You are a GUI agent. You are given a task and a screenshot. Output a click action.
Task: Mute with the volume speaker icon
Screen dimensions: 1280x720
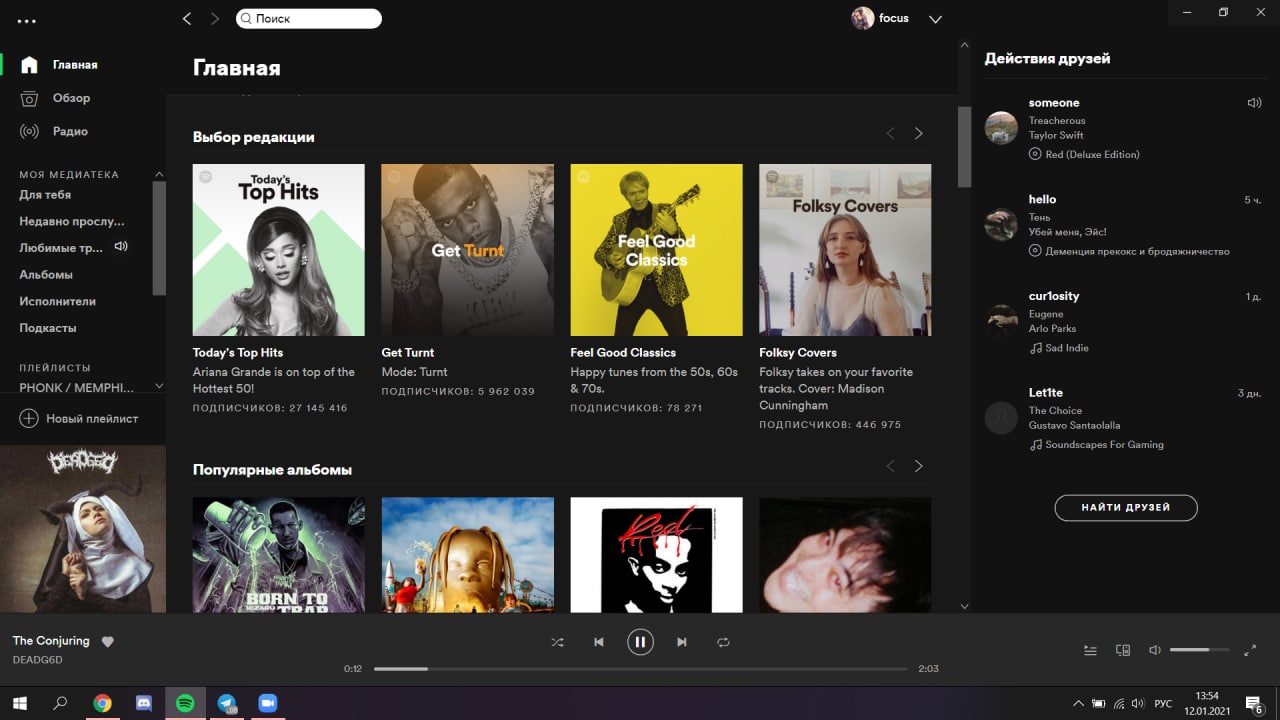pyautogui.click(x=1154, y=650)
